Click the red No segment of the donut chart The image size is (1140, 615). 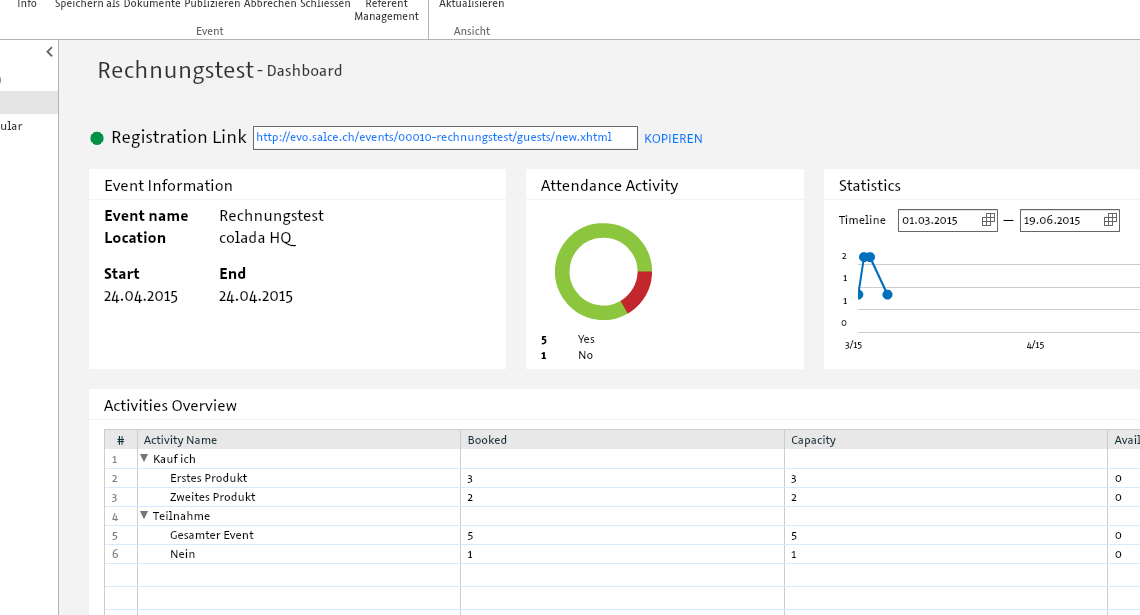pos(638,291)
